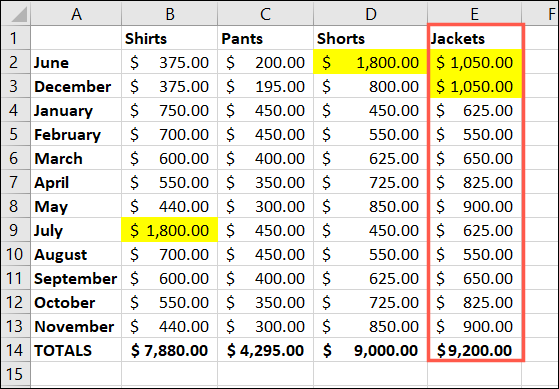Select column B header
Screen dimensions: 559x389
pos(169,14)
